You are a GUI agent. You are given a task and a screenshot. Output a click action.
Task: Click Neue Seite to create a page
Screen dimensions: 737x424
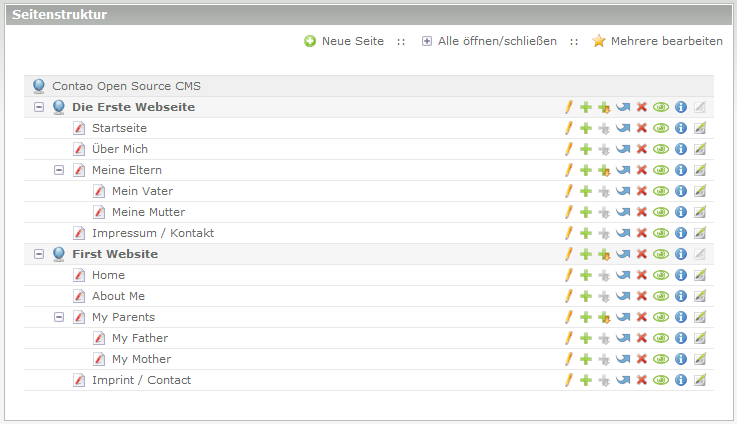pyautogui.click(x=344, y=41)
